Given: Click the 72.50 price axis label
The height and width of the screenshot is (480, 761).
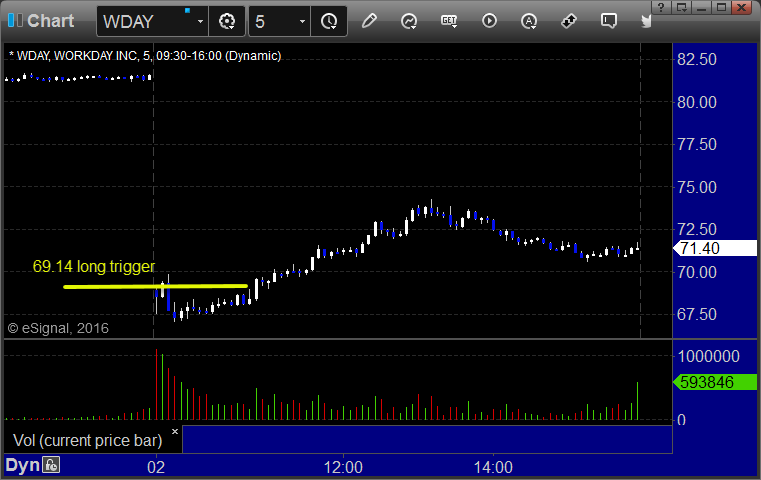Looking at the screenshot, I should tap(696, 230).
